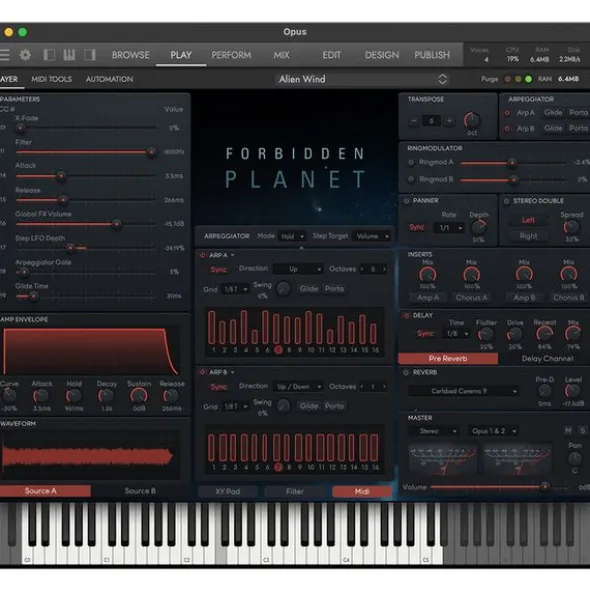Open the Arpeggiator Mode Hold dropdown
590x591 pixels.
[x=292, y=237]
